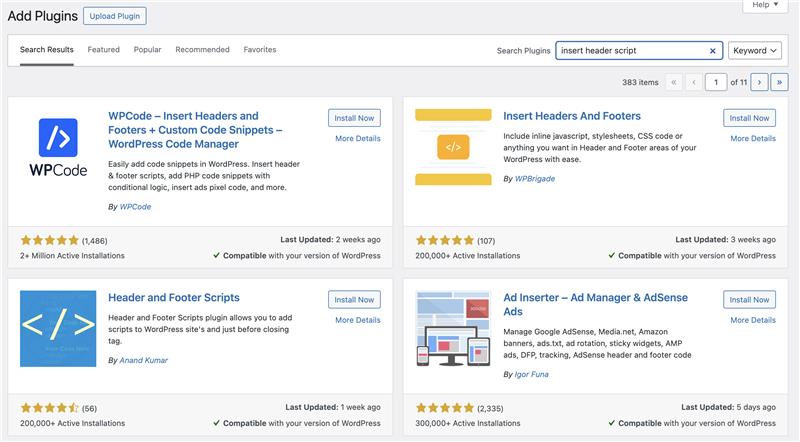Image resolution: width=800 pixels, height=442 pixels.
Task: Click the Insert Headers And Footers star rating
Action: (445, 240)
